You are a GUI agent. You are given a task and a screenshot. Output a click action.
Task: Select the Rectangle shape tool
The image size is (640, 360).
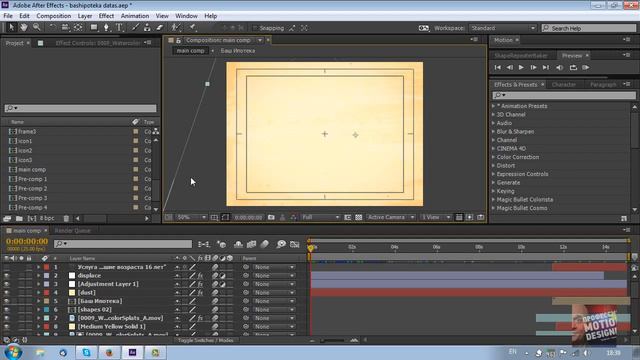coord(94,27)
